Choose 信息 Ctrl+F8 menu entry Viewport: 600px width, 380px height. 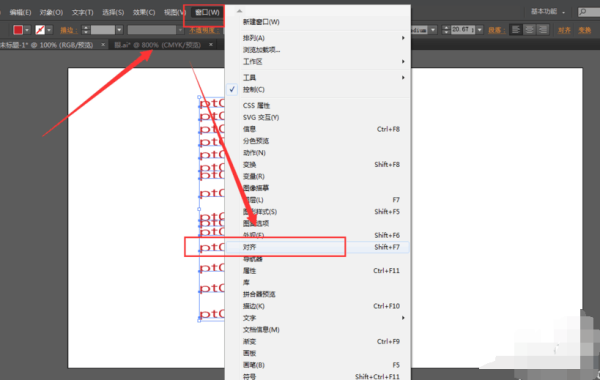318,129
